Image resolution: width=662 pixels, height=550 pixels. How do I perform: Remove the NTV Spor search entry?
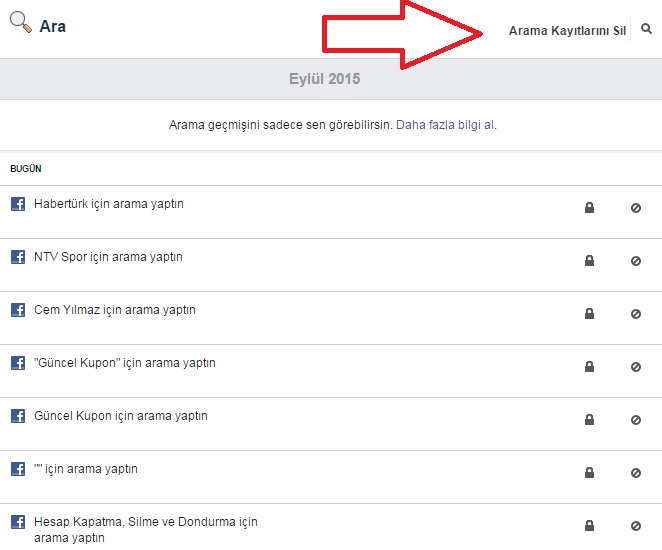[636, 261]
